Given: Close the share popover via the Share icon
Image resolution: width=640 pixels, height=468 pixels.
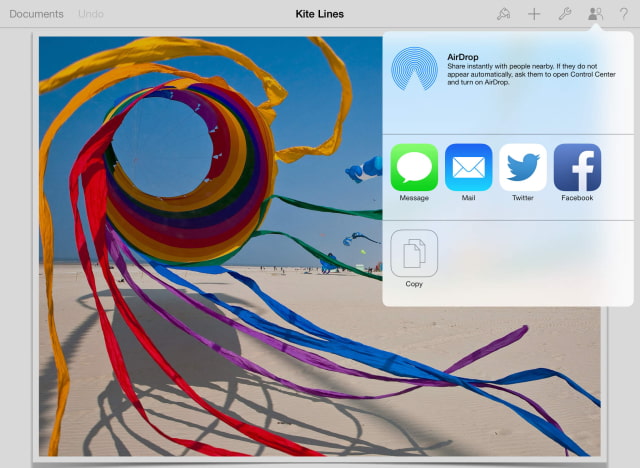Looking at the screenshot, I should coord(595,14).
